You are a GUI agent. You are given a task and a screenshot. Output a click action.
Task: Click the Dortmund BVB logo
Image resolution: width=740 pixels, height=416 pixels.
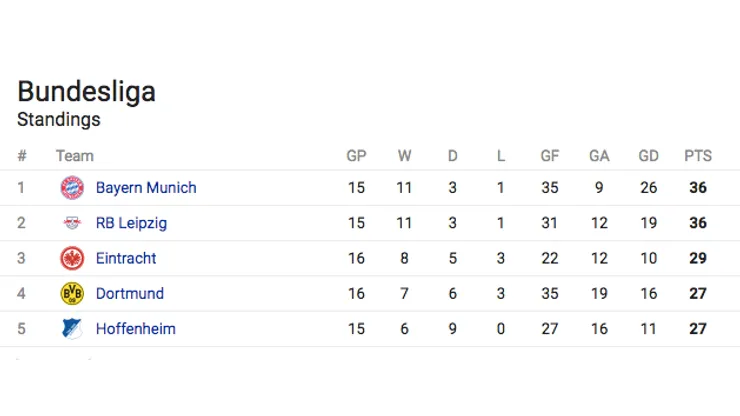(72, 293)
